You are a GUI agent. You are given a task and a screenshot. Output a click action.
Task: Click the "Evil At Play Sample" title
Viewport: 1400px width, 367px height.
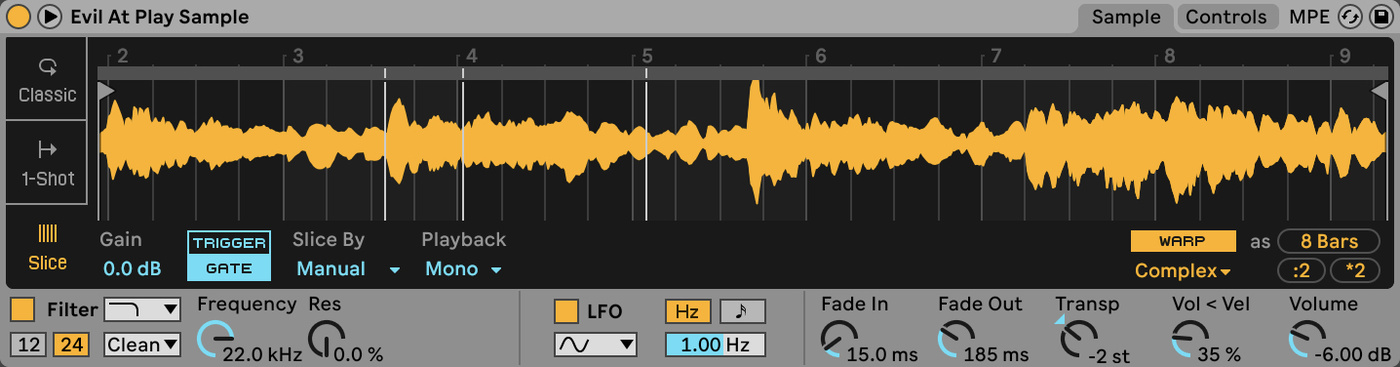pyautogui.click(x=160, y=17)
